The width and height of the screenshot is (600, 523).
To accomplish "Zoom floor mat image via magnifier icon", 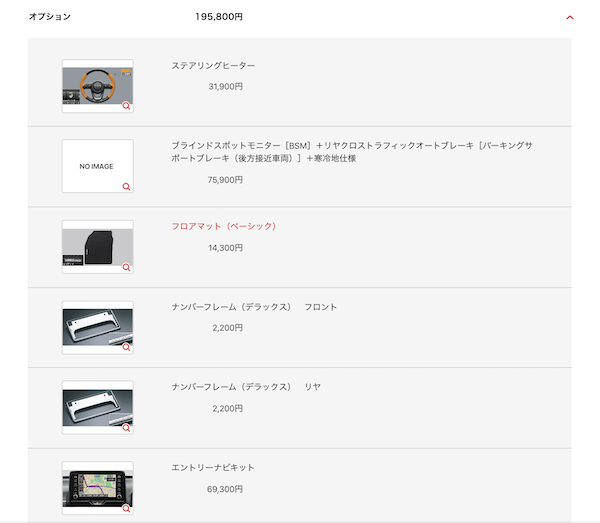I will (127, 267).
